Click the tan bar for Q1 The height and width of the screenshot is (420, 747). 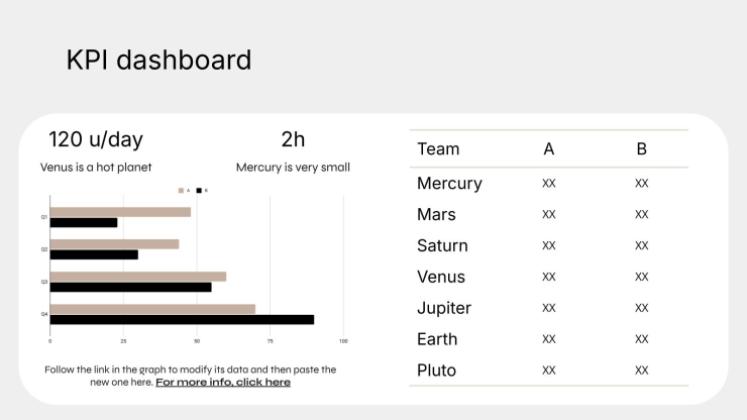(121, 212)
